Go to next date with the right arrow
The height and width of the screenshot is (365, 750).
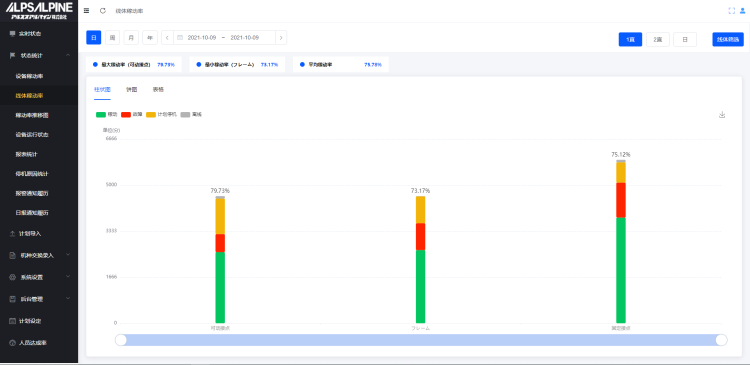click(281, 37)
